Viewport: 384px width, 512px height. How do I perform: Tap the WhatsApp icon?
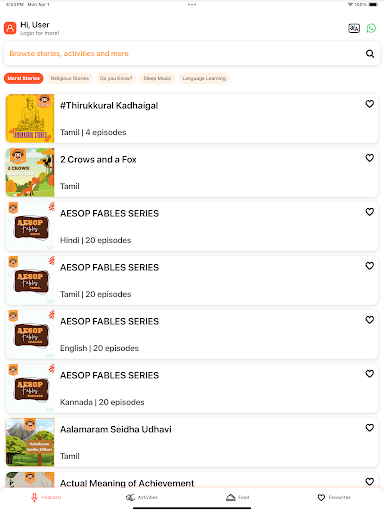[x=371, y=28]
